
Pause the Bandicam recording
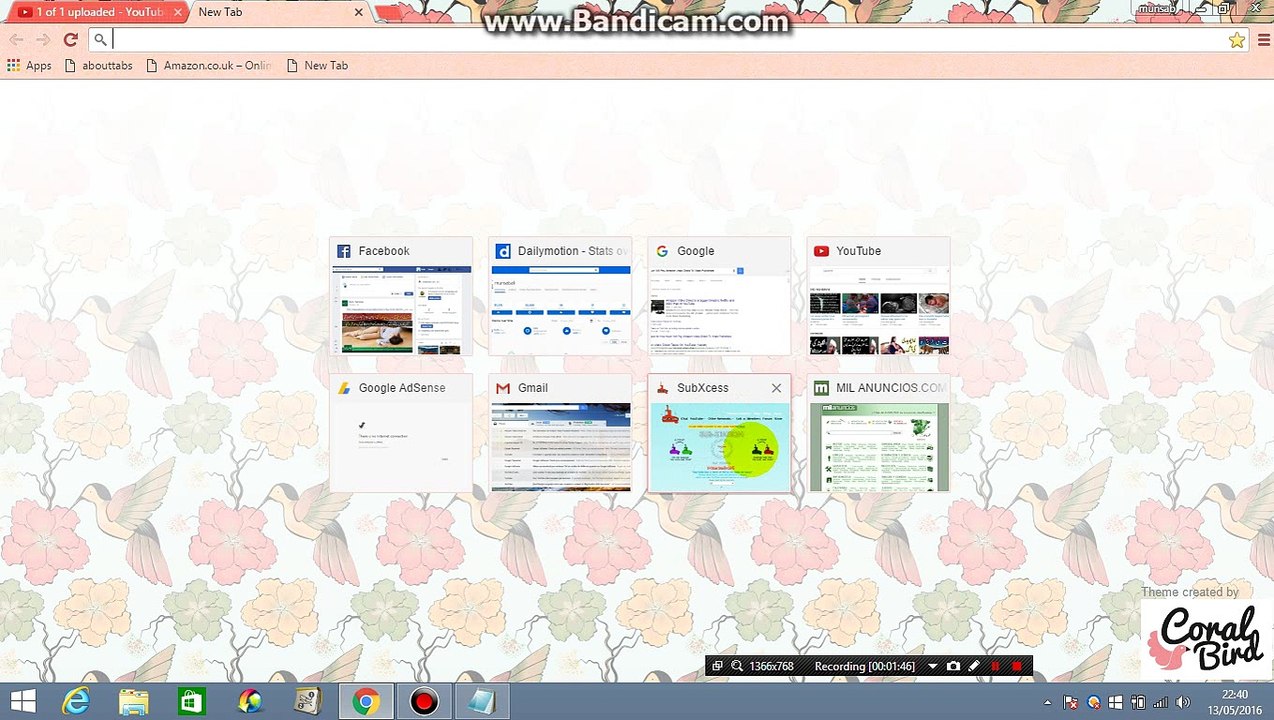tap(995, 666)
